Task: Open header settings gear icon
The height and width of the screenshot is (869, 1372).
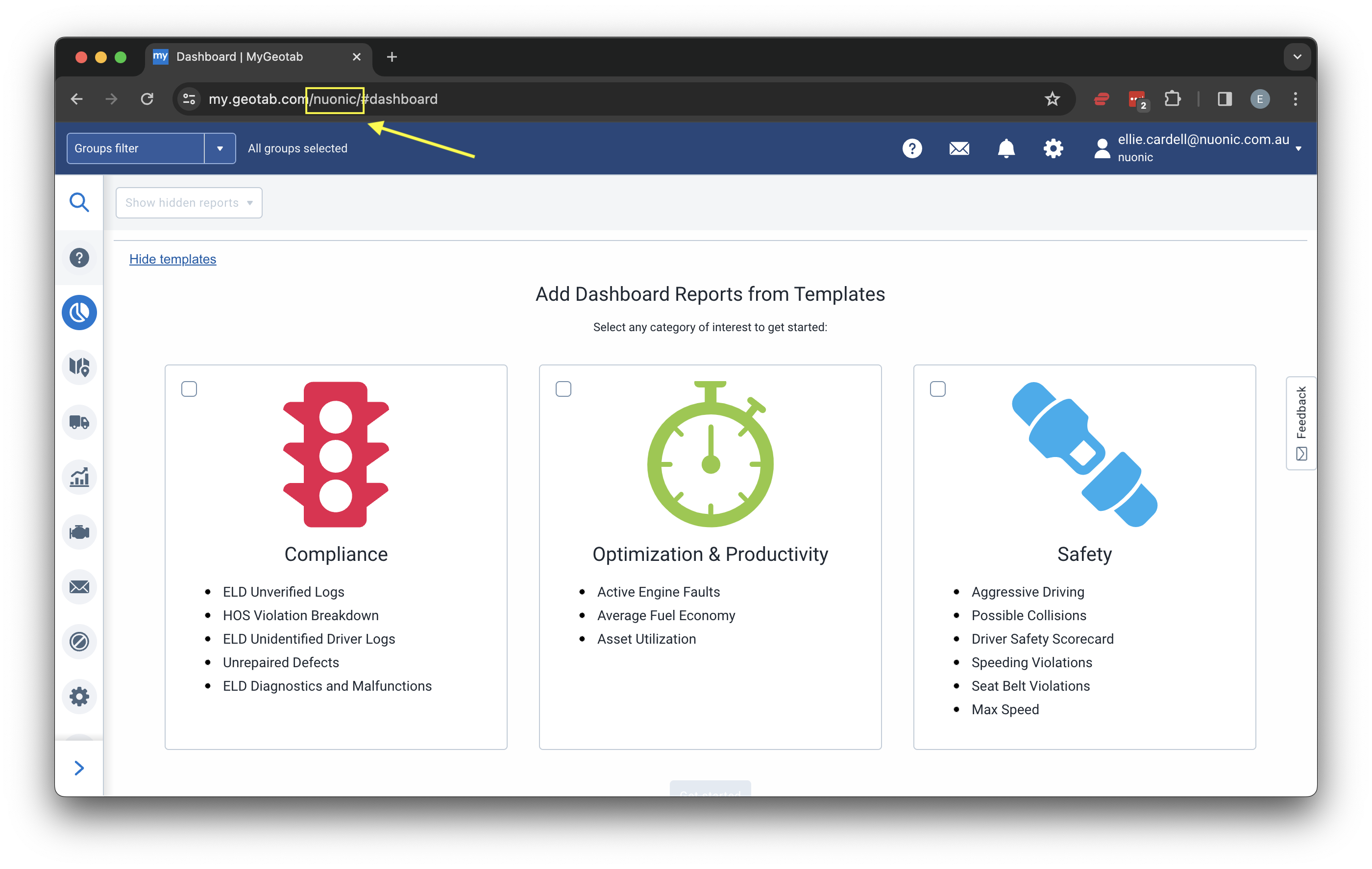Action: coord(1053,148)
